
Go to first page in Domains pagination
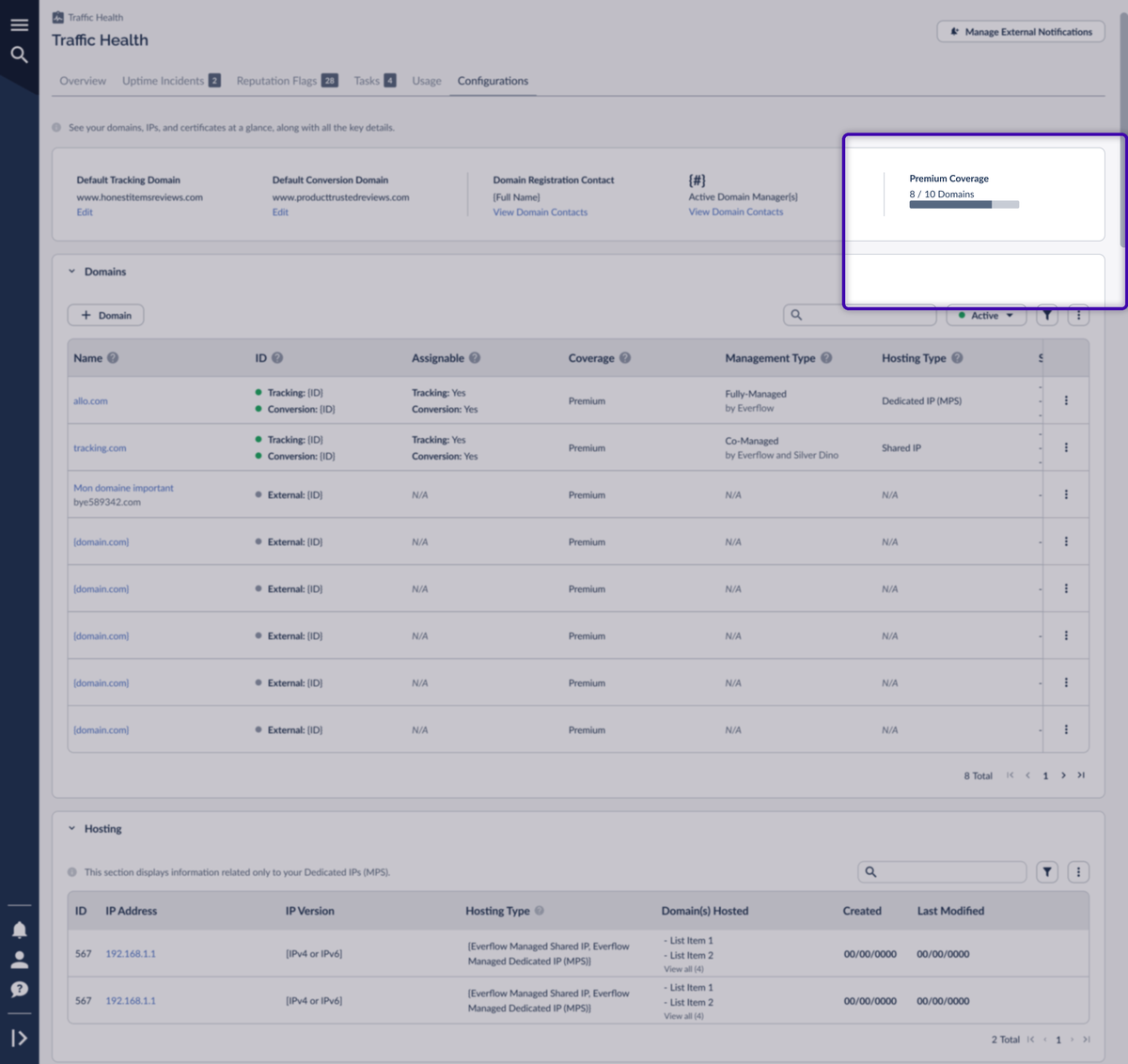pos(1010,775)
